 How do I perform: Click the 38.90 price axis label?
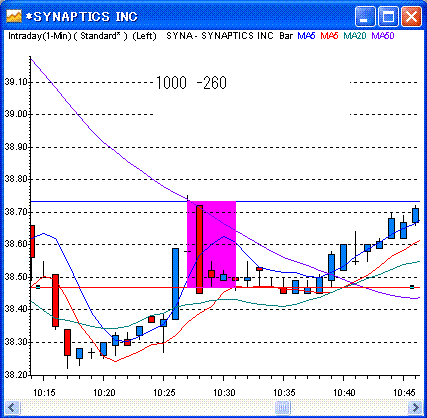pyautogui.click(x=16, y=147)
